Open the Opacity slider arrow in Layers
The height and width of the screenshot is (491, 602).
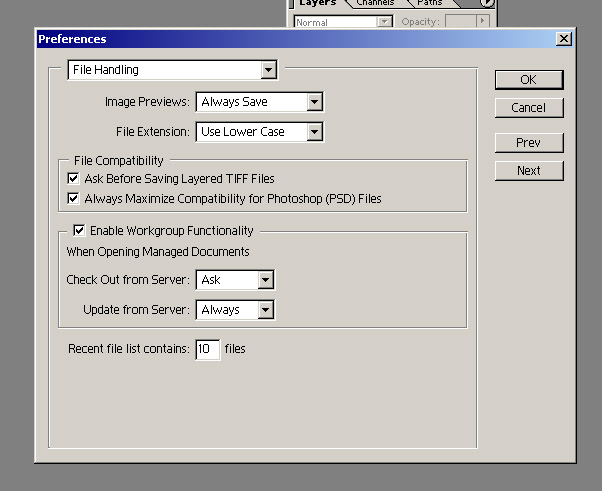click(483, 21)
